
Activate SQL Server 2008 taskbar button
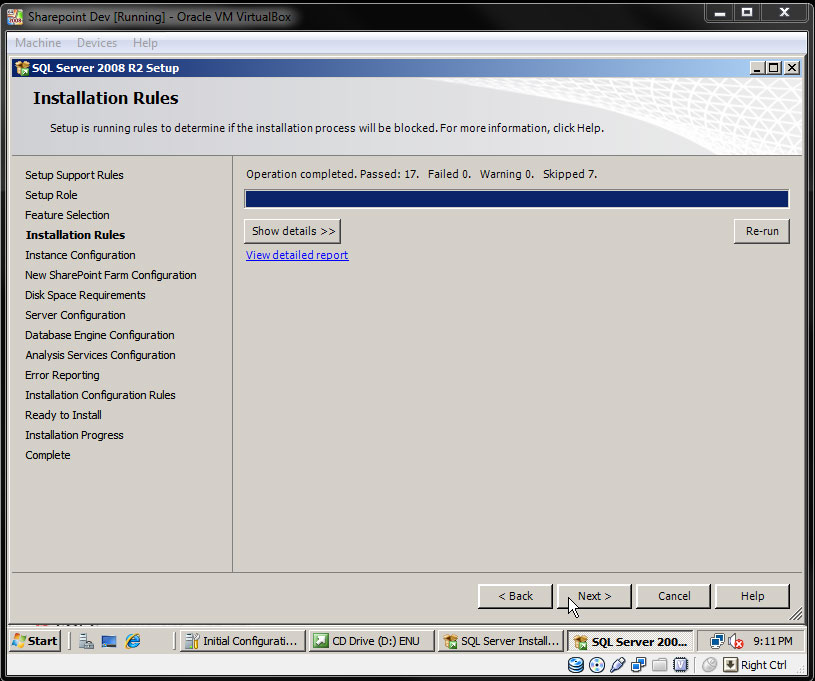click(x=630, y=641)
